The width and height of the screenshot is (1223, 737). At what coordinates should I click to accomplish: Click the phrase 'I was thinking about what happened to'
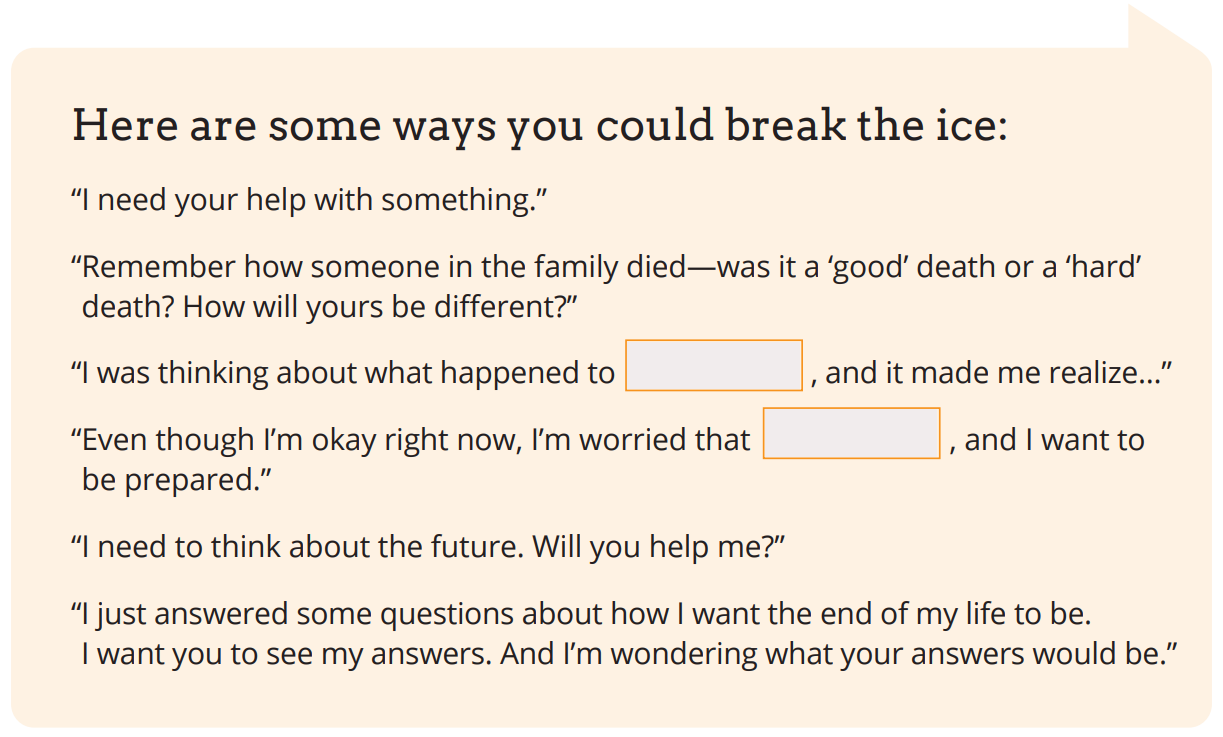pyautogui.click(x=343, y=373)
